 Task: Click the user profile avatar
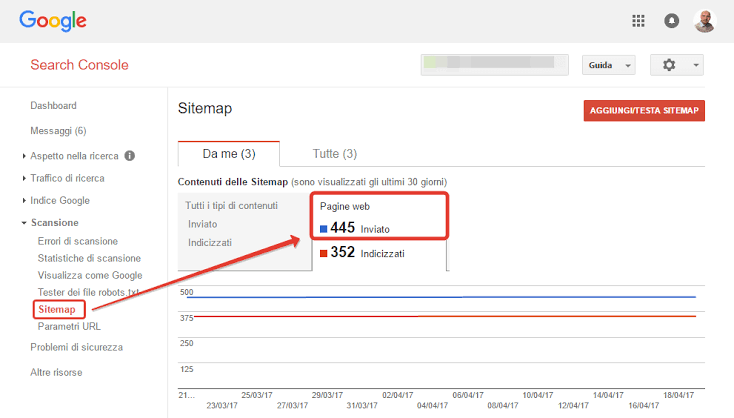pos(705,21)
